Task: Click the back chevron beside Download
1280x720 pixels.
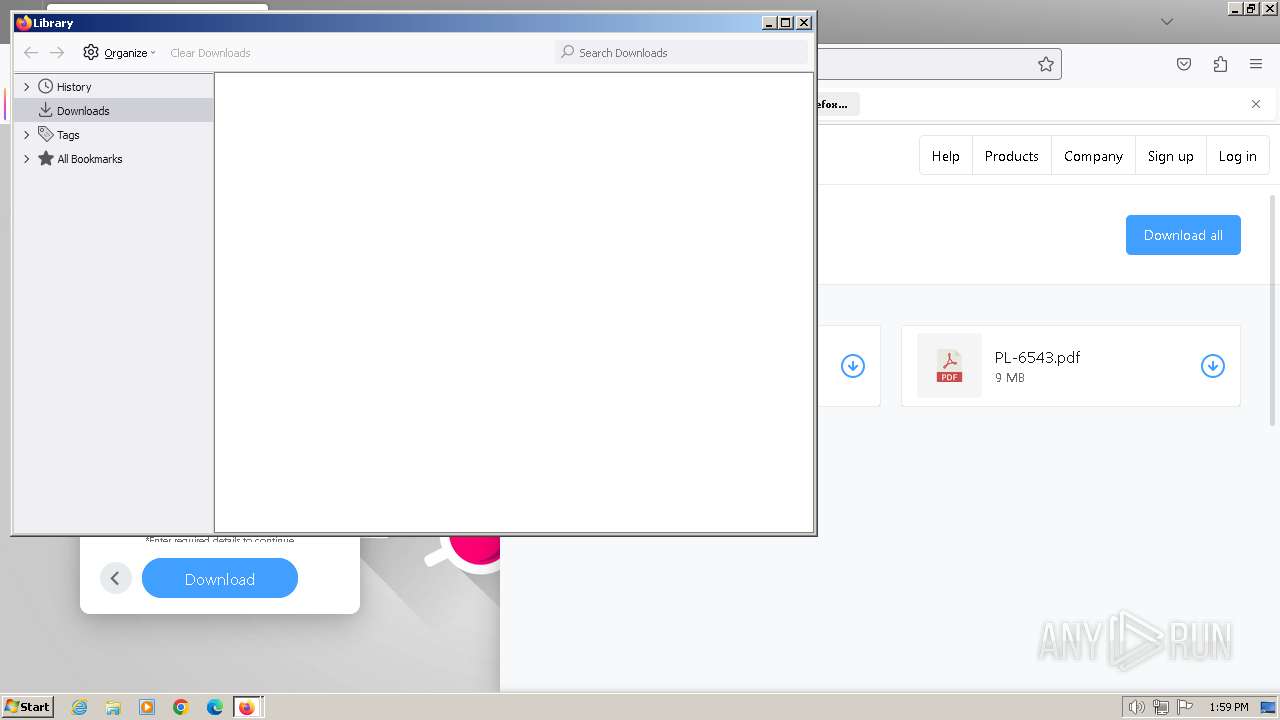Action: point(116,578)
